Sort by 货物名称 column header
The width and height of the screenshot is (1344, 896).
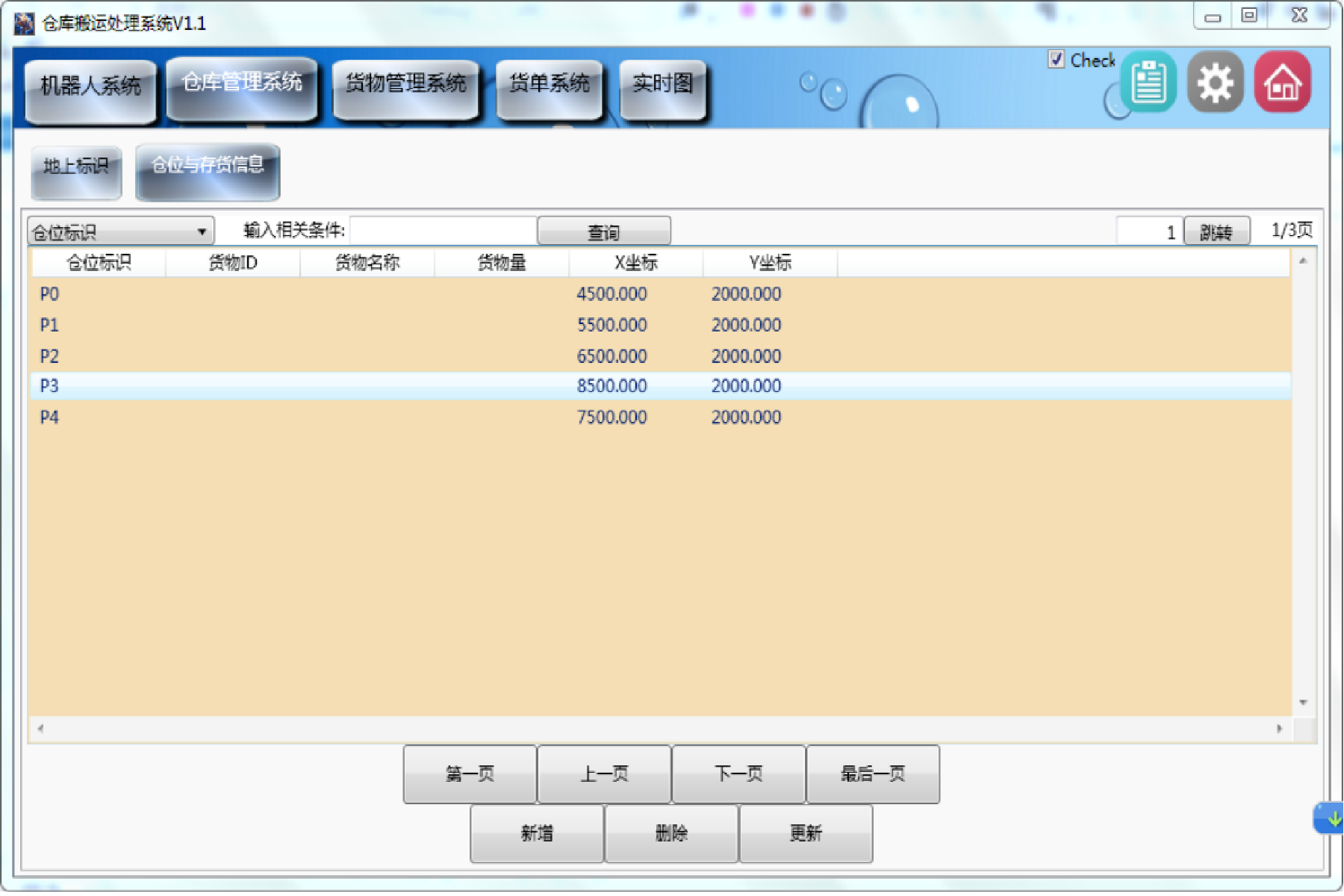367,263
